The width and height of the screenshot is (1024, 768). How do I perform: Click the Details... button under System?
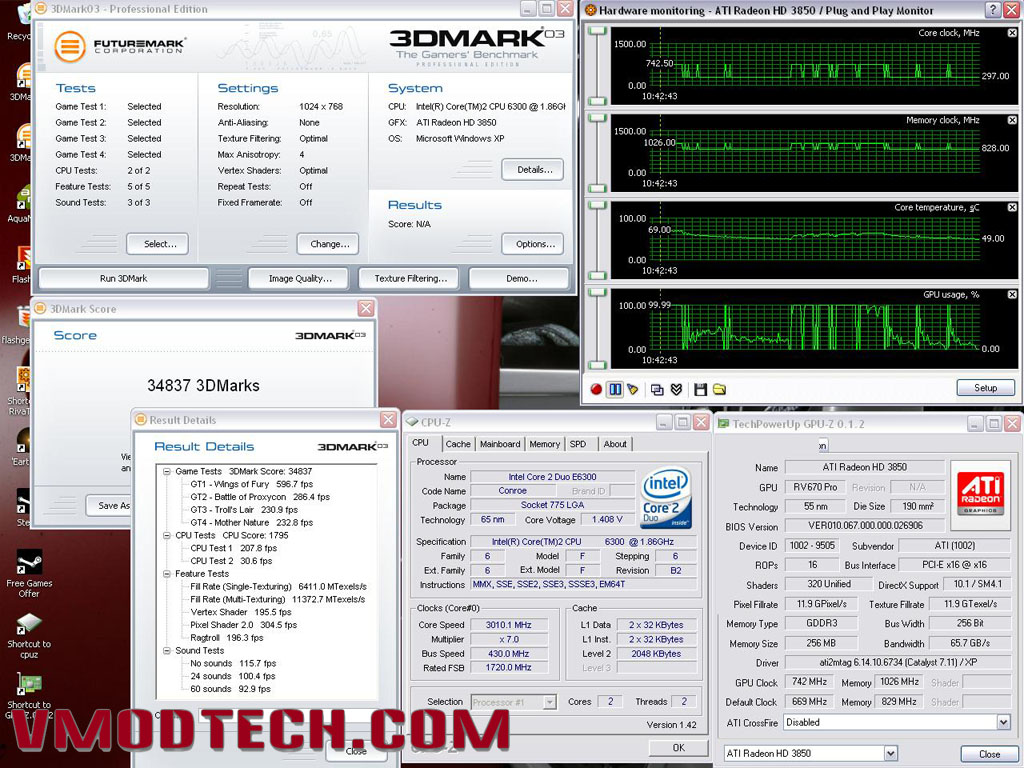(533, 169)
